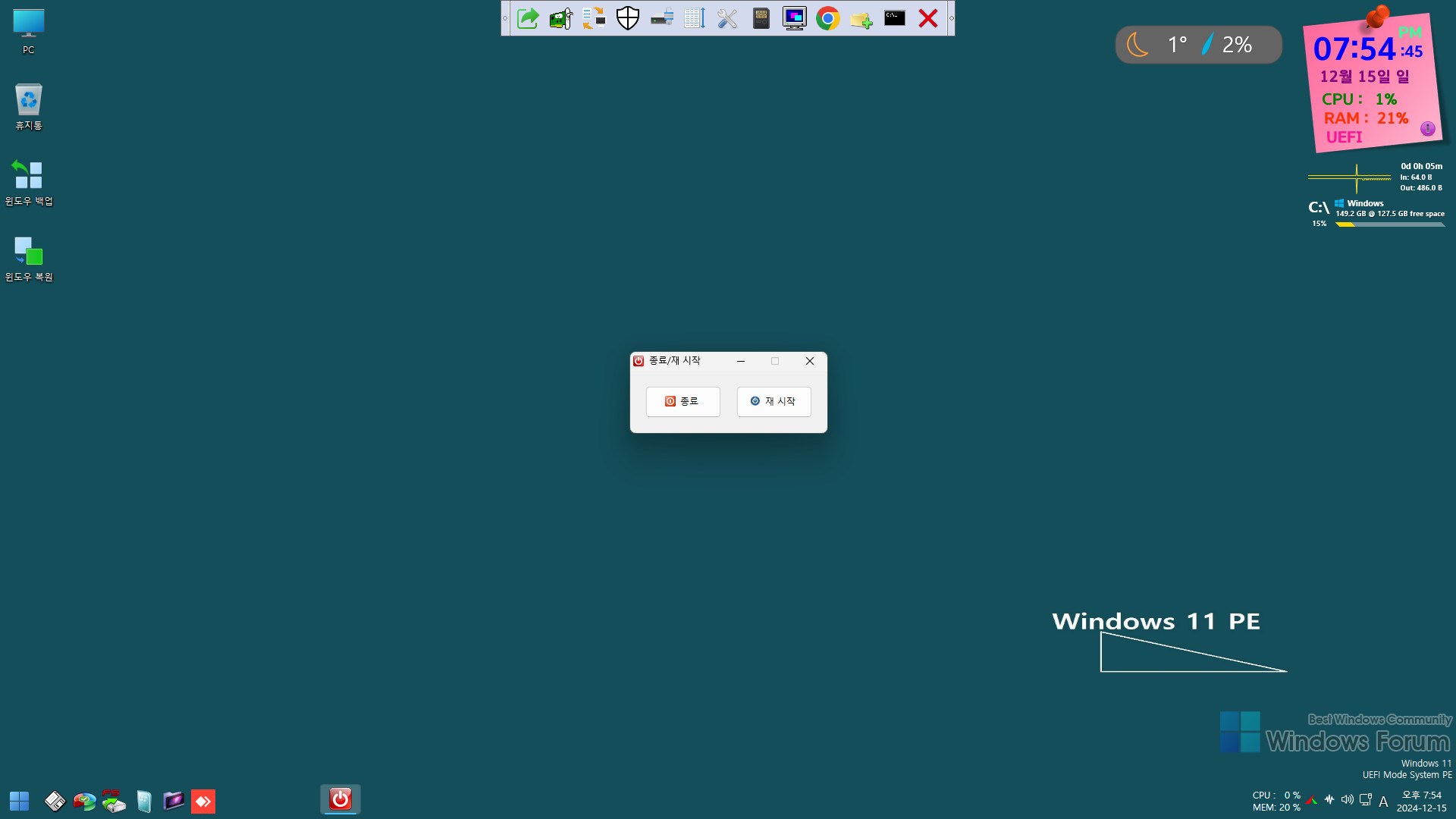Image resolution: width=1456 pixels, height=819 pixels.
Task: Open the 윈도우 백업 desktop shortcut
Action: [29, 183]
